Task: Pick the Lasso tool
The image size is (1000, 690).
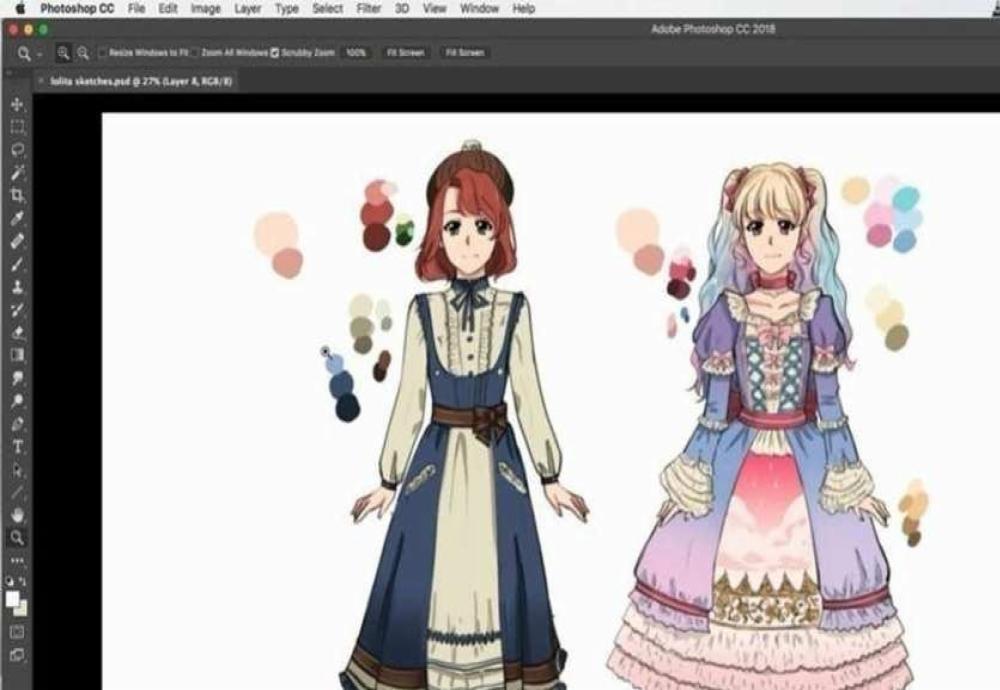Action: [17, 150]
